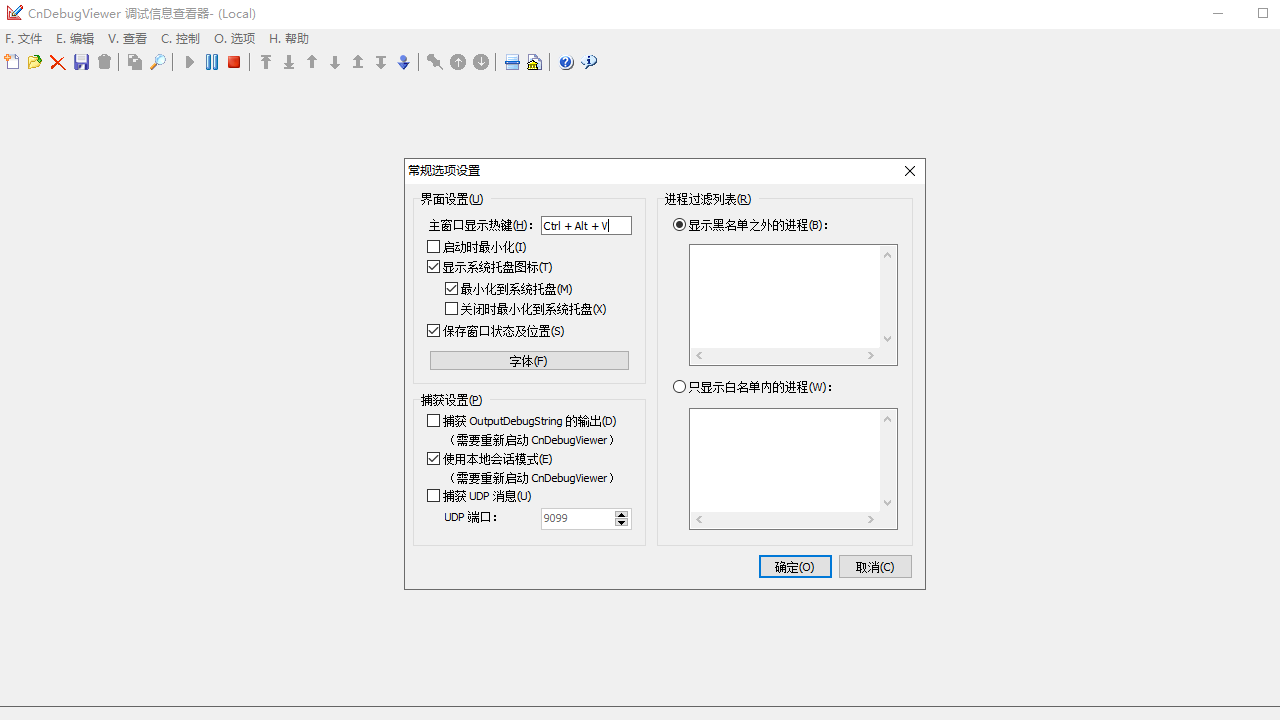This screenshot has width=1280, height=720.
Task: Click the 字体(F) font button
Action: [x=529, y=361]
